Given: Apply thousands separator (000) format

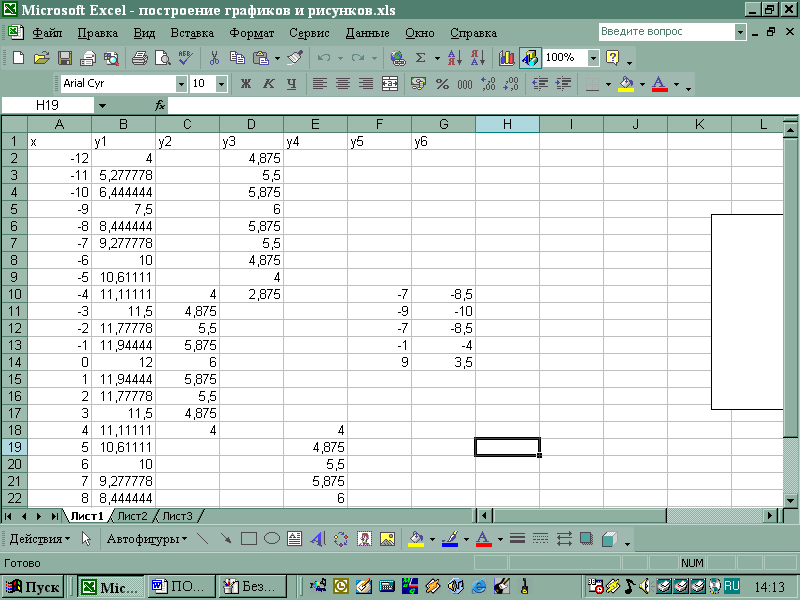Looking at the screenshot, I should [465, 84].
